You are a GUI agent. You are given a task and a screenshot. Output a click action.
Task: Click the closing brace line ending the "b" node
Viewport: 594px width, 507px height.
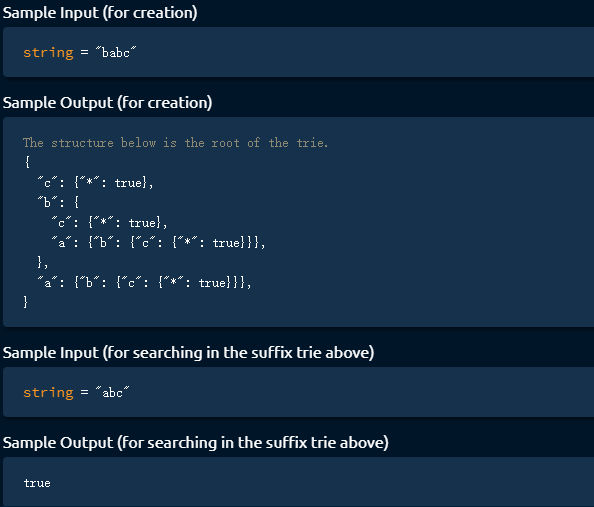point(42,262)
